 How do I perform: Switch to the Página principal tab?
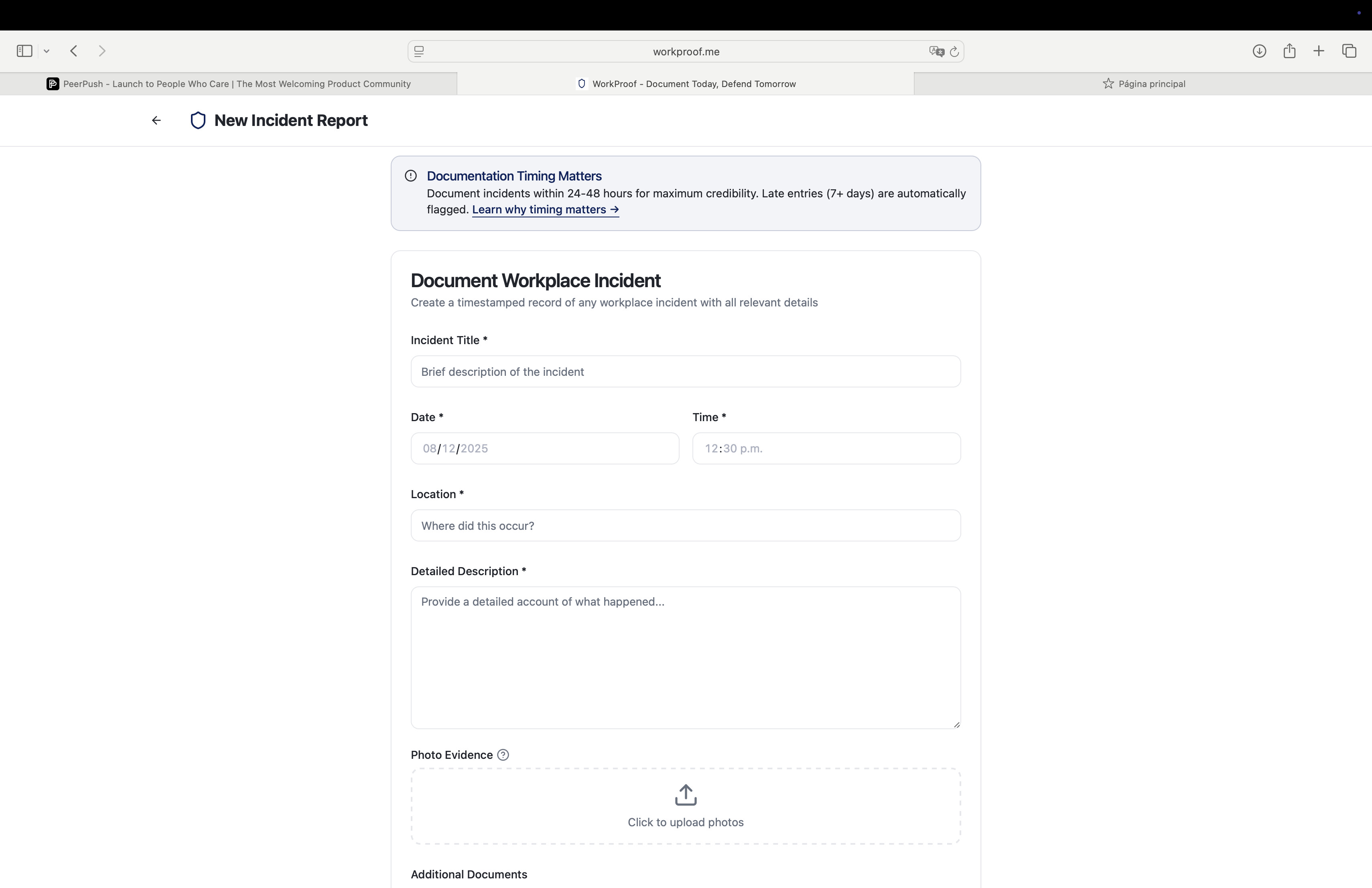click(x=1145, y=83)
